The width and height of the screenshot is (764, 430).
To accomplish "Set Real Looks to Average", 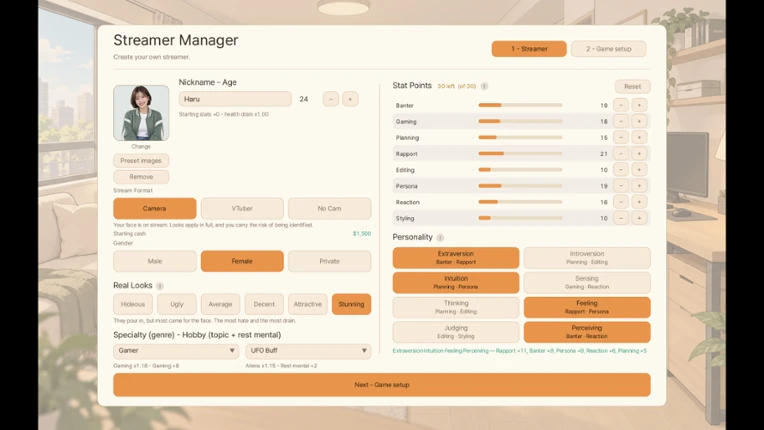I will tap(220, 304).
